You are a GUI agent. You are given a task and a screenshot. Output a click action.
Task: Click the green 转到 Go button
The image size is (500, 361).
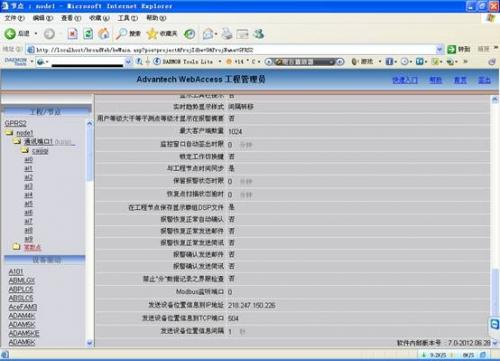[459, 49]
